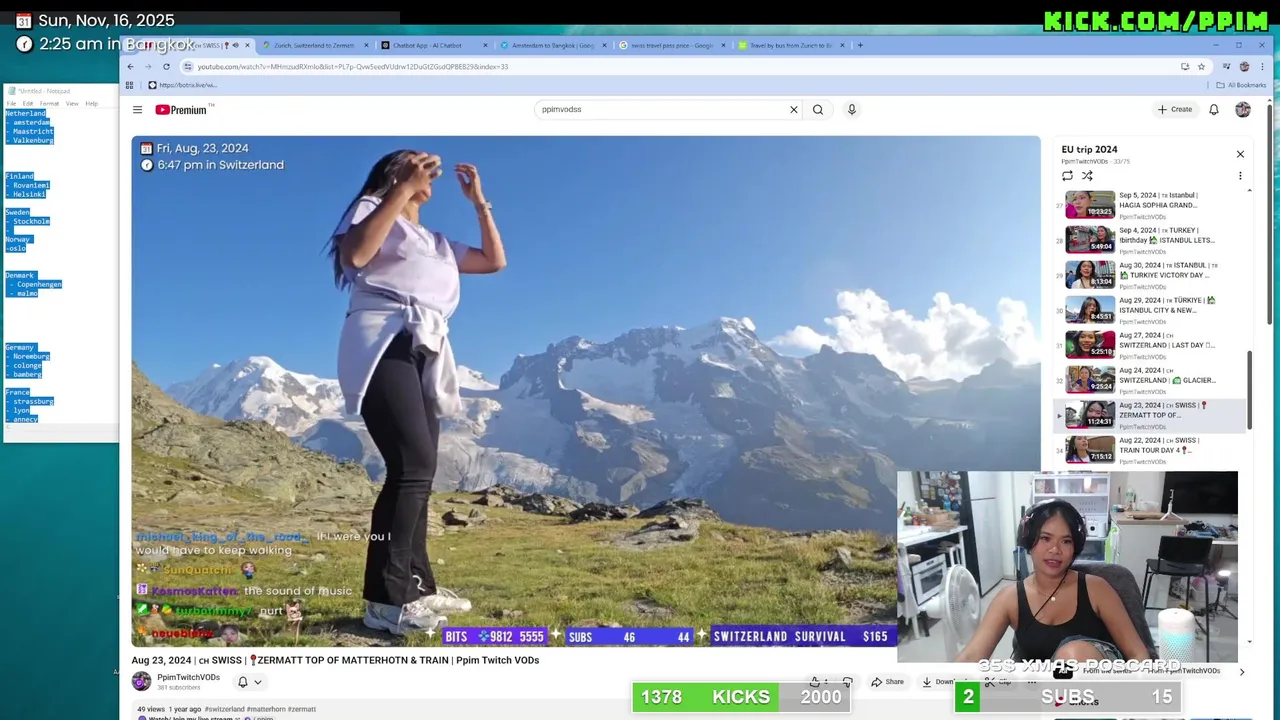Toggle shuffle playlist
The image size is (1280, 720).
point(1087,176)
